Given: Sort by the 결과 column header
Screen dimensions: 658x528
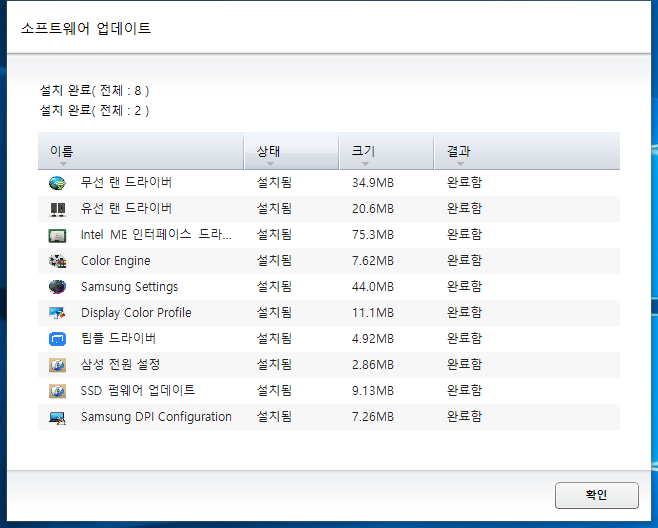Looking at the screenshot, I should [527, 152].
